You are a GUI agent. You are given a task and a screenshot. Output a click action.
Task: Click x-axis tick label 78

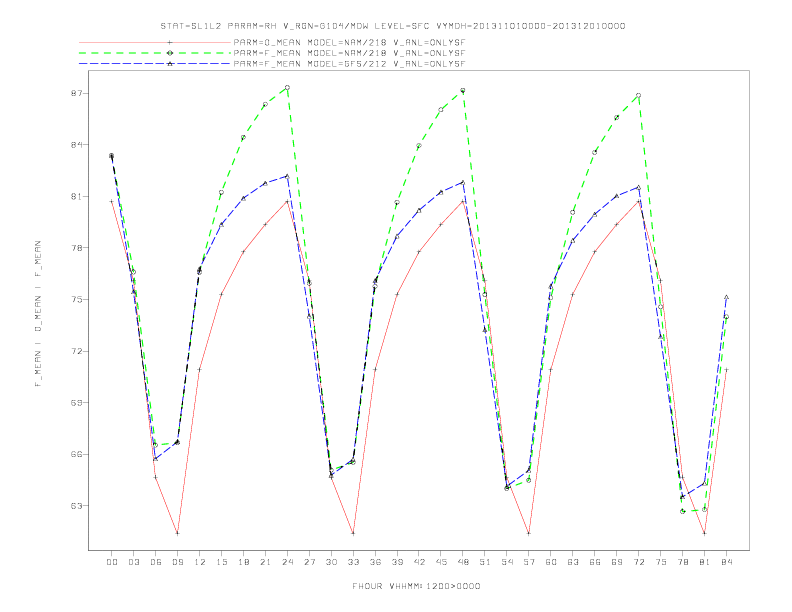click(x=683, y=562)
